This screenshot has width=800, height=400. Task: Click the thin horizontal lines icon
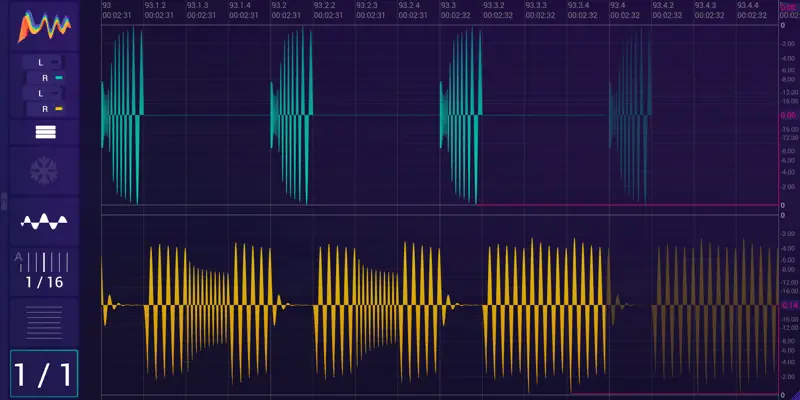44,324
